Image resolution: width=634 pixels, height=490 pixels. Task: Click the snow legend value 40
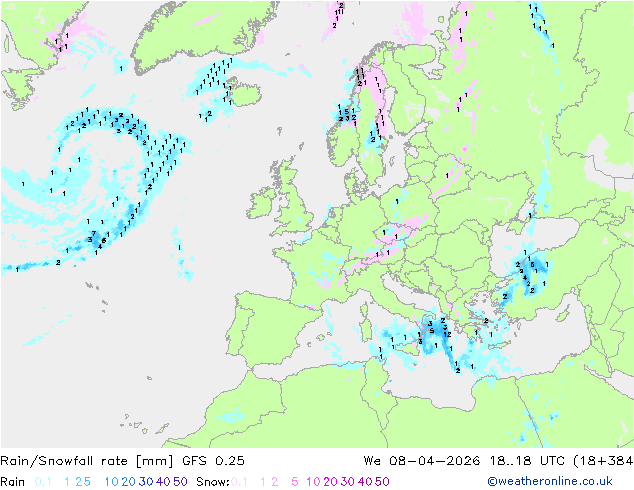click(x=365, y=482)
